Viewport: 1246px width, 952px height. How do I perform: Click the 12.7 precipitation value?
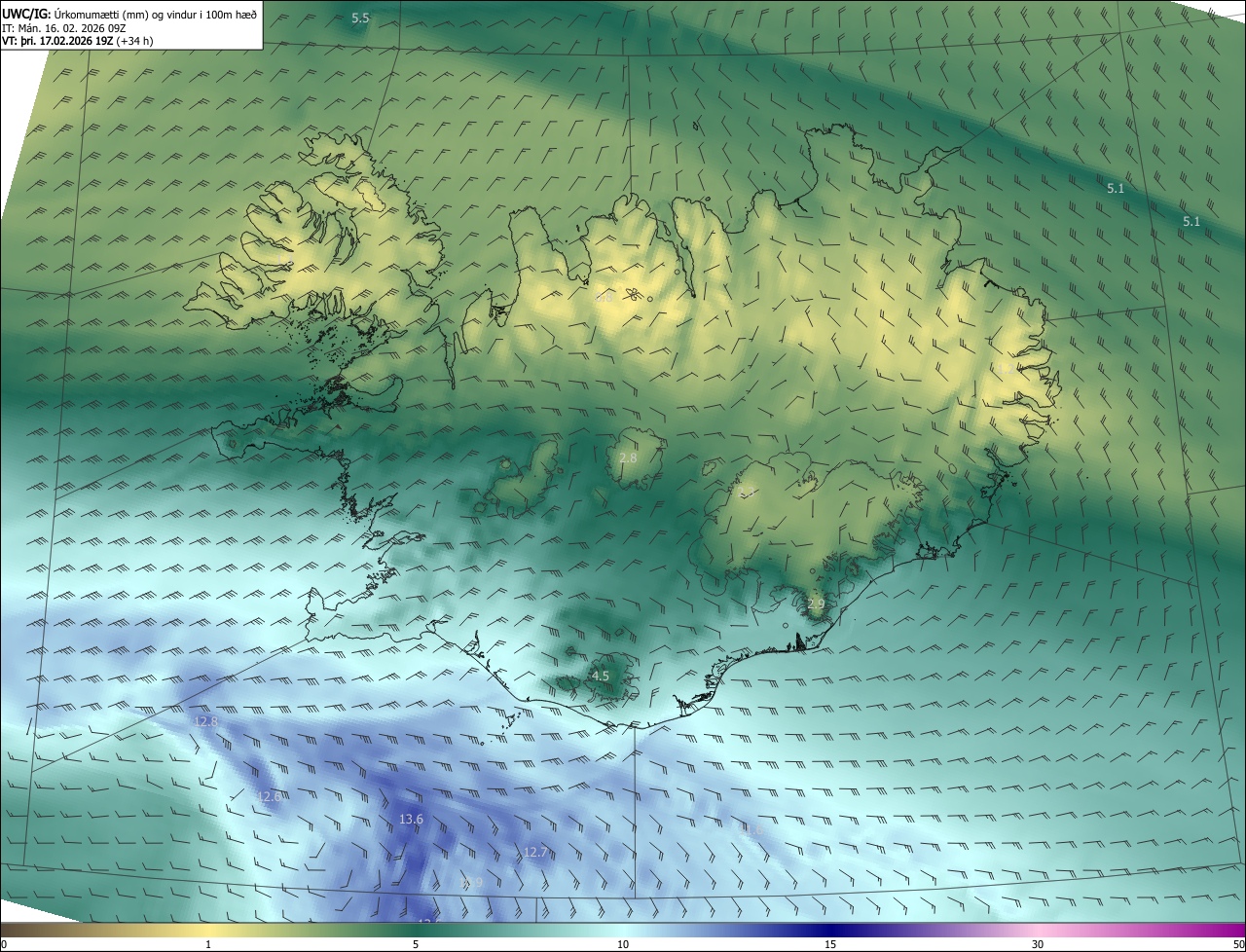point(535,853)
